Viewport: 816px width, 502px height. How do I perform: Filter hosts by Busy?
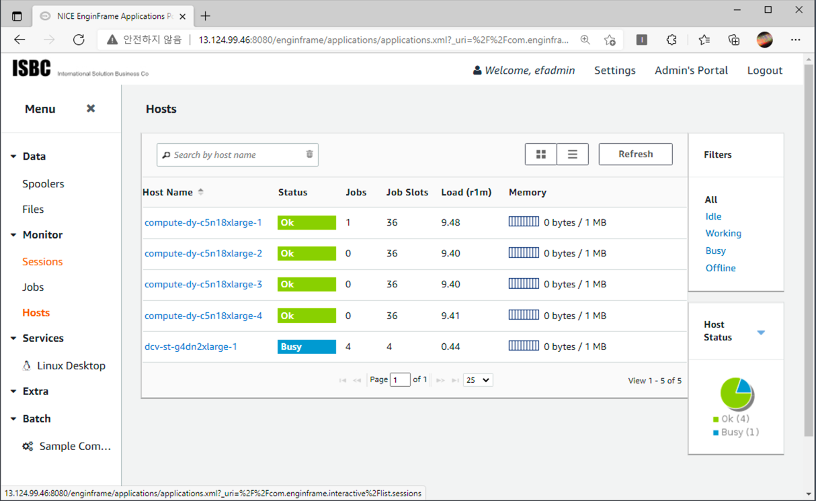[716, 250]
